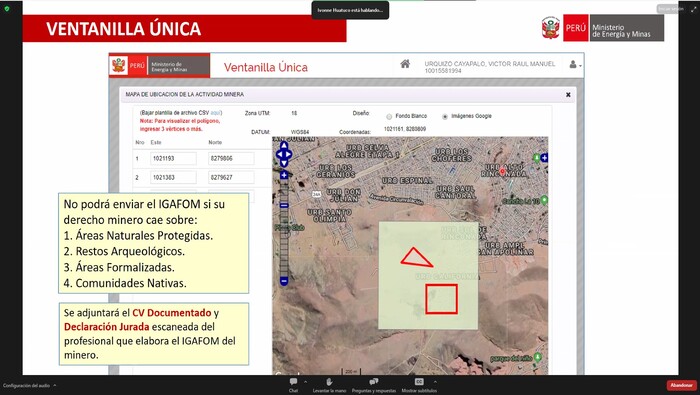The image size is (700, 395).
Task: Zoom in with map plus button
Action: (284, 175)
